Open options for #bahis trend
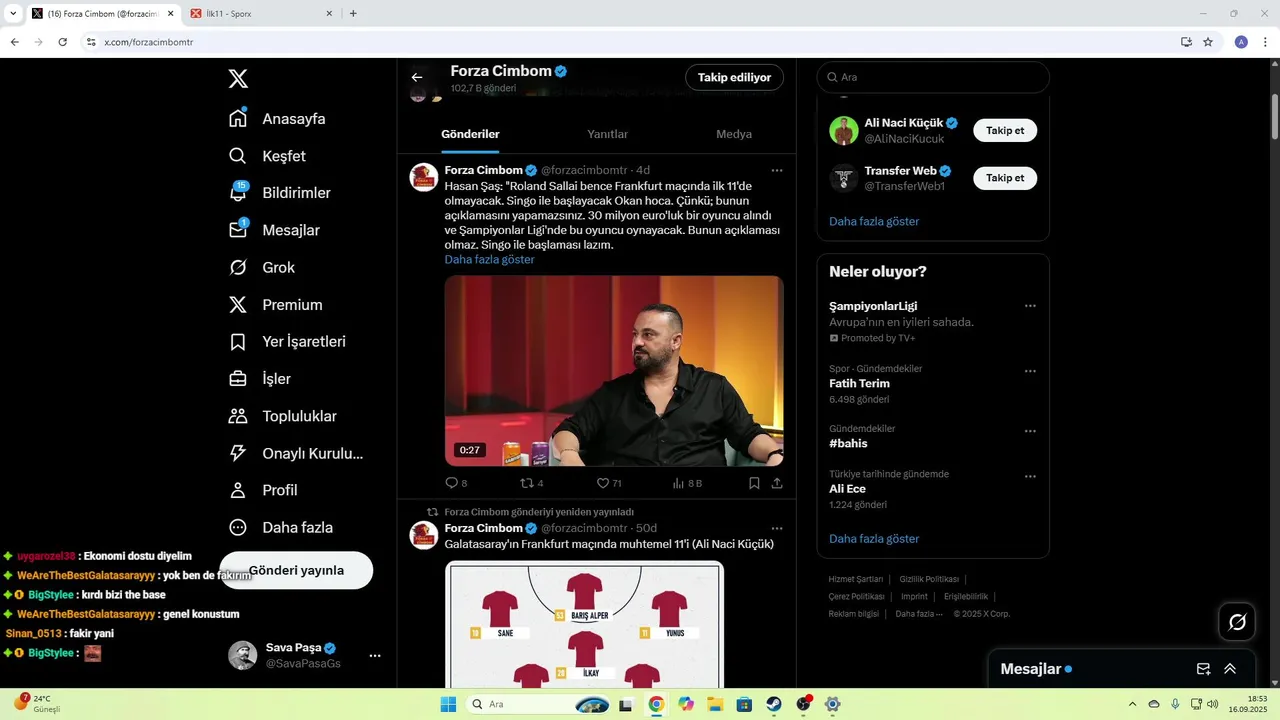 pyautogui.click(x=1030, y=431)
